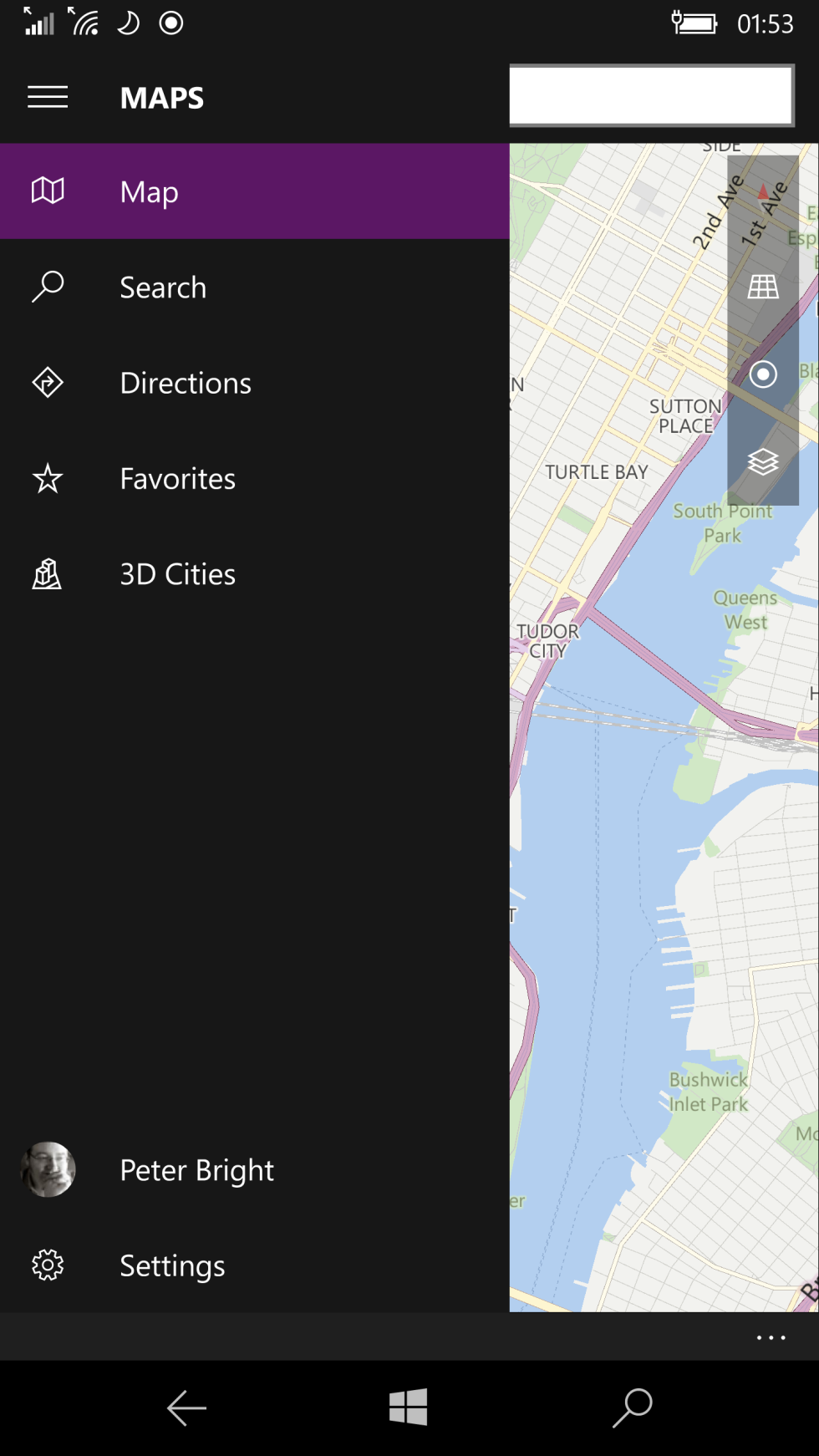Click the Settings gear icon

tap(48, 1265)
